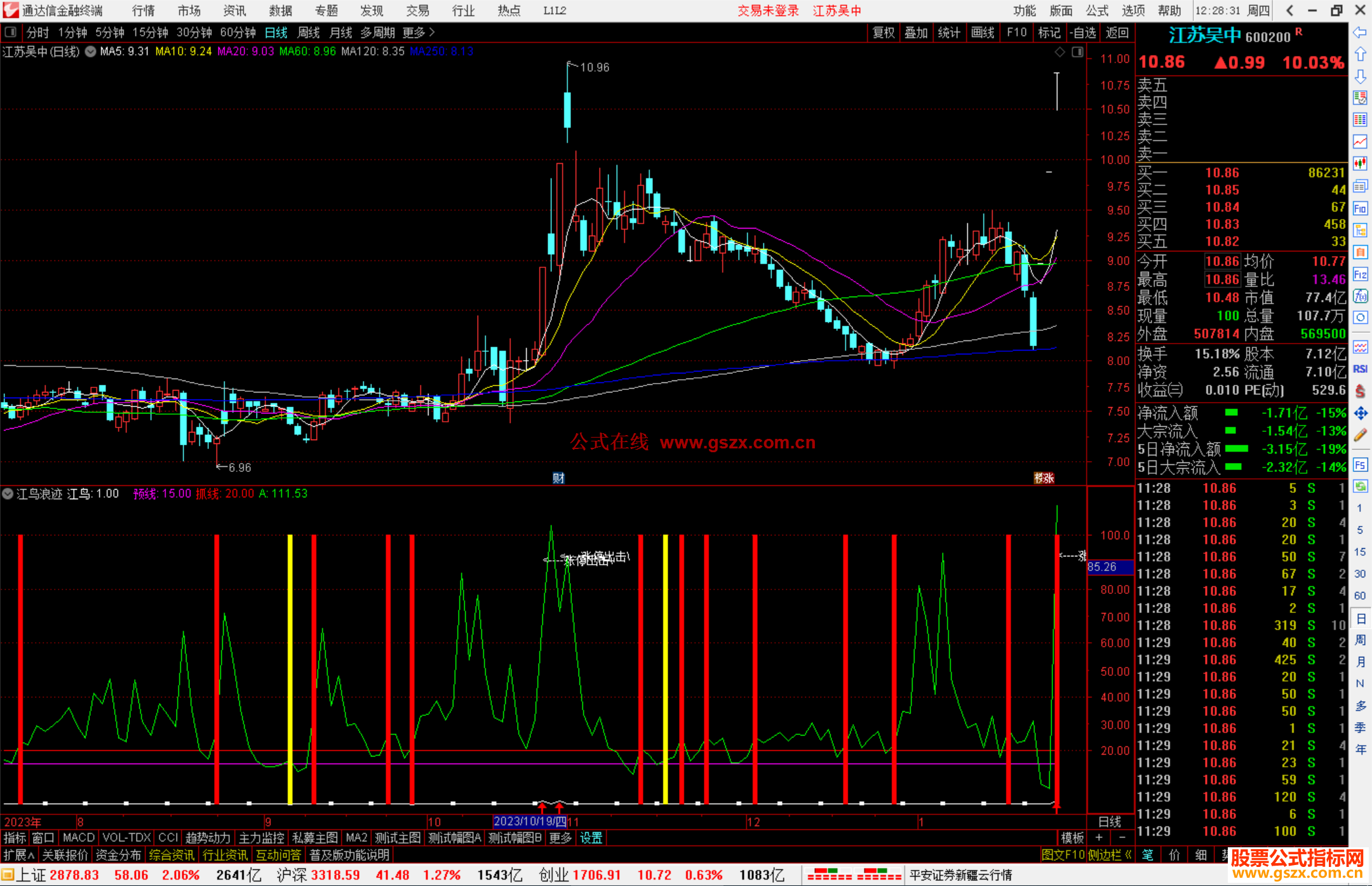Open the 行情 menu
The height and width of the screenshot is (886, 1372).
point(143,10)
